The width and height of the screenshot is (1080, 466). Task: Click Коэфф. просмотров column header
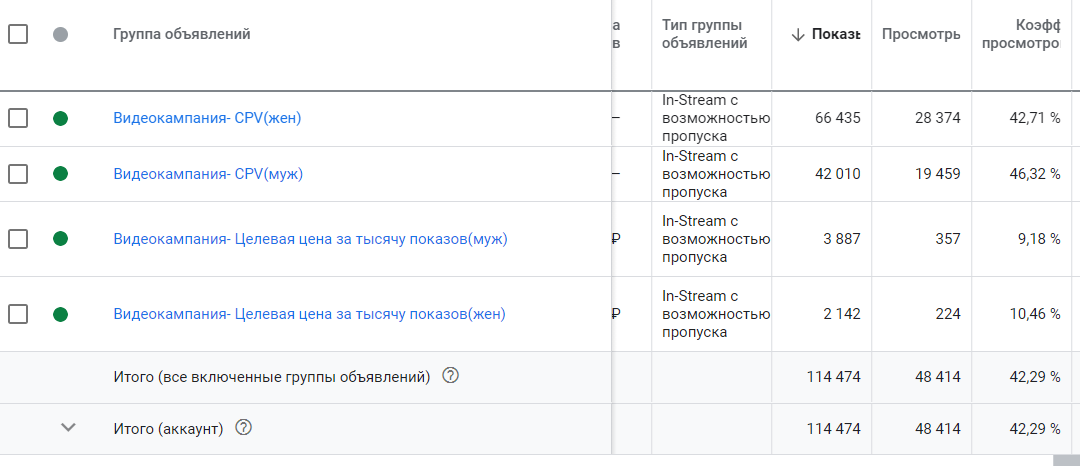pos(1020,35)
